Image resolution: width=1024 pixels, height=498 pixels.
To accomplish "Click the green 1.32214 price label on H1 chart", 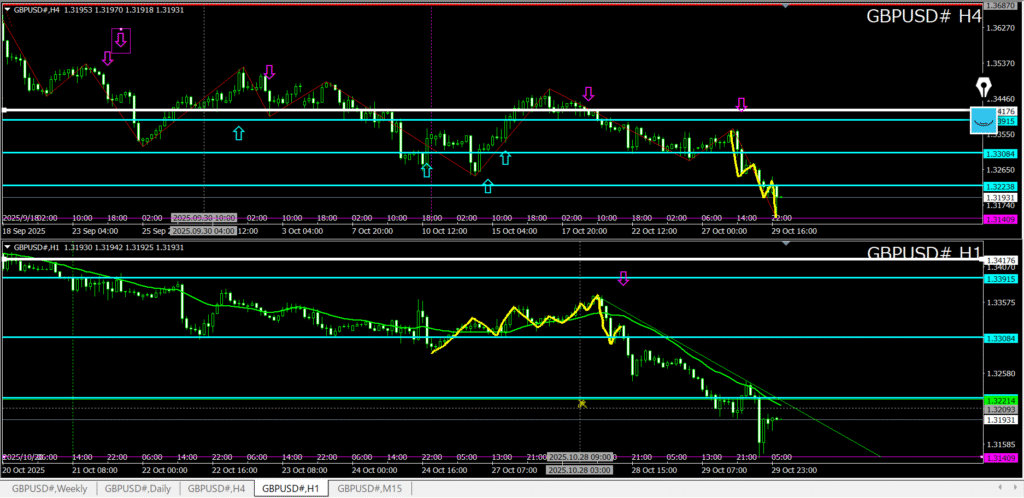I will pyautogui.click(x=1000, y=399).
